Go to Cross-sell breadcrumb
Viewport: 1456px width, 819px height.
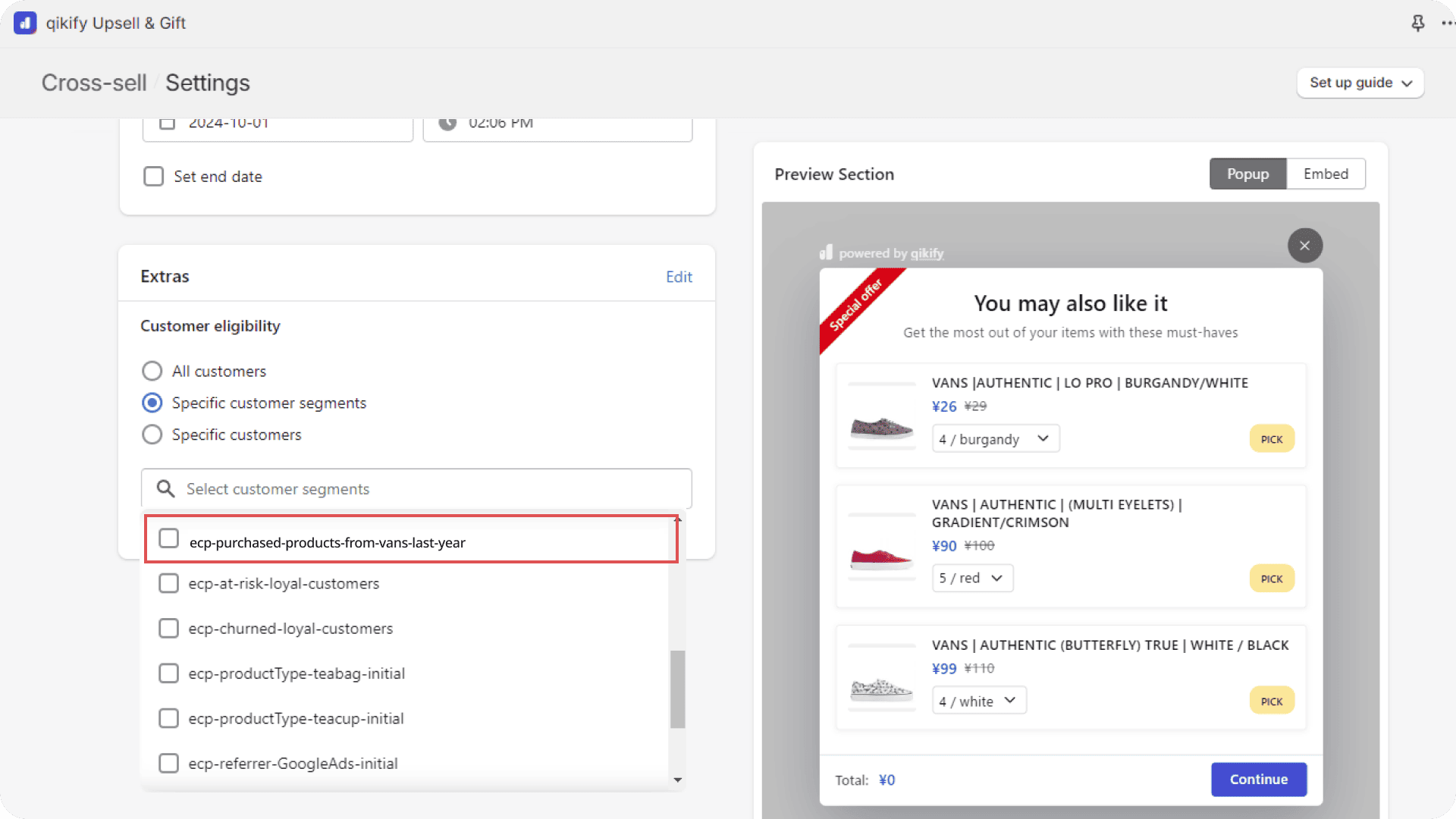(94, 83)
